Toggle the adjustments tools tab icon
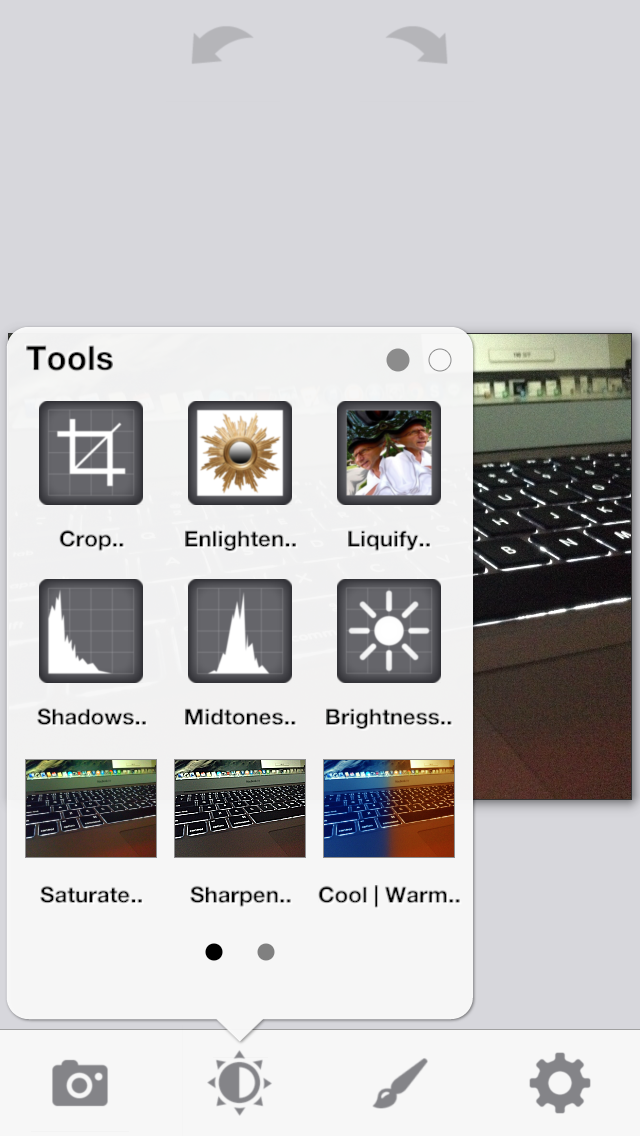The width and height of the screenshot is (640, 1136). pyautogui.click(x=239, y=1083)
